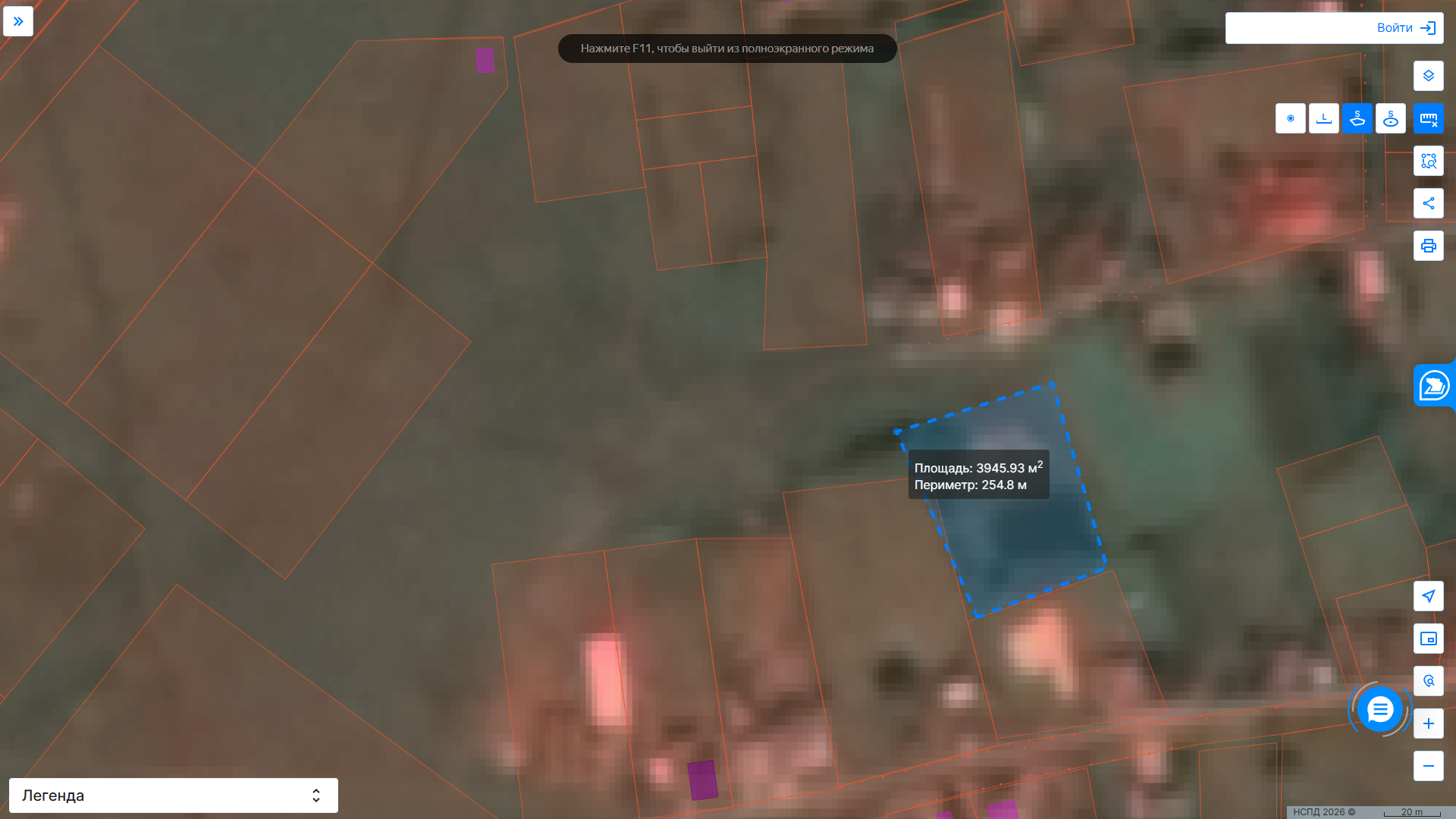
Task: Expand the Легенда panel
Action: coord(174,795)
